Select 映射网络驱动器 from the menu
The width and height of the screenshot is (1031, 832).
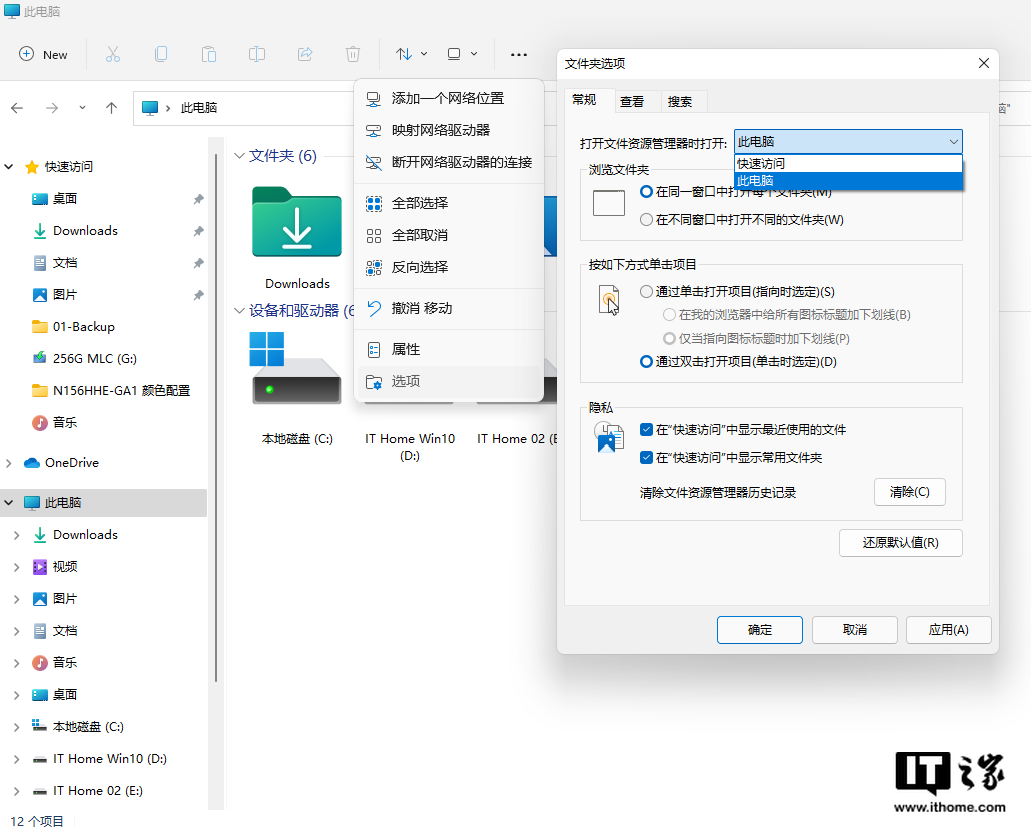click(440, 130)
